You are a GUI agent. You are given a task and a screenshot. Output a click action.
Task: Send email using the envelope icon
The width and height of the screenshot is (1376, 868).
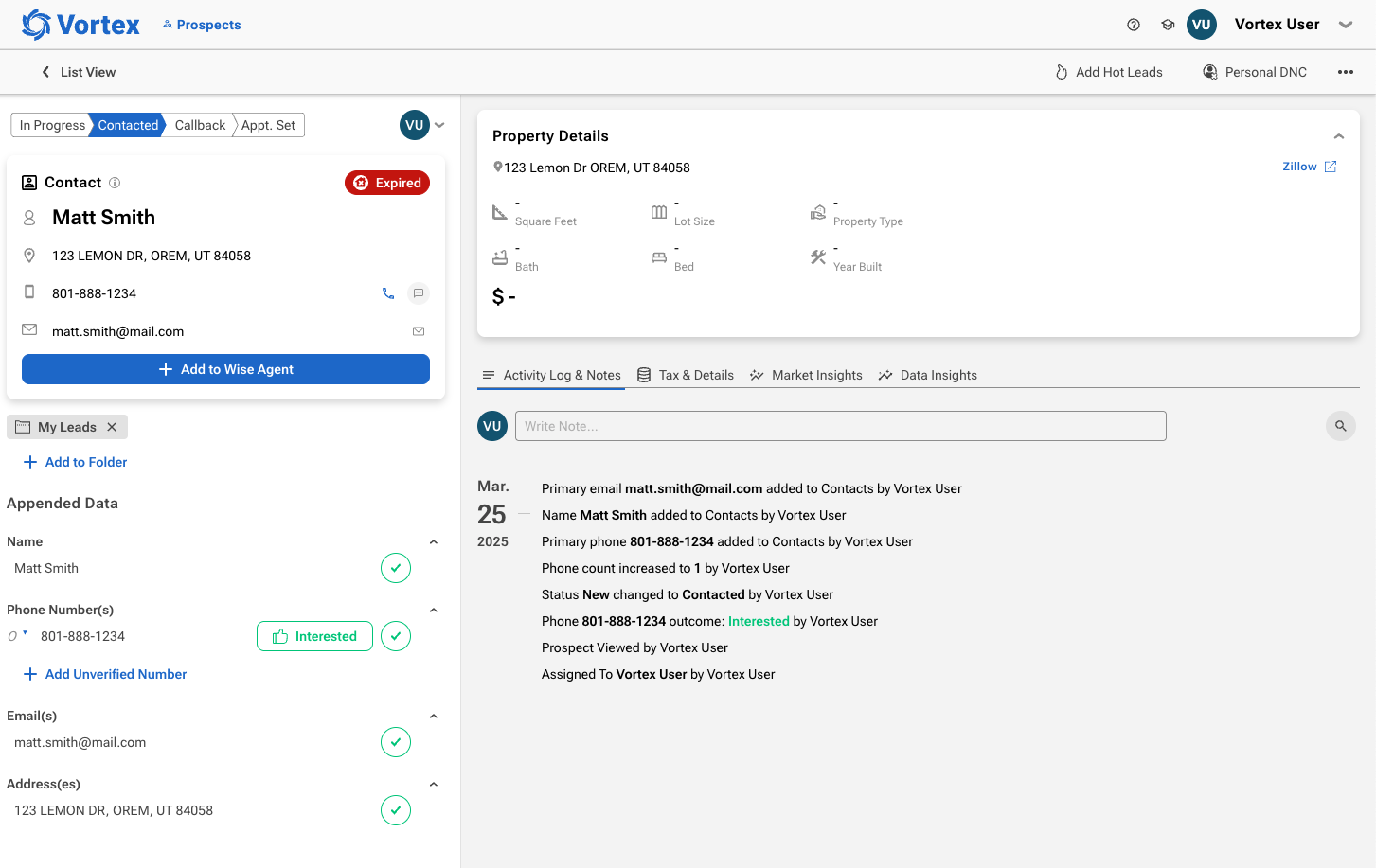419,331
